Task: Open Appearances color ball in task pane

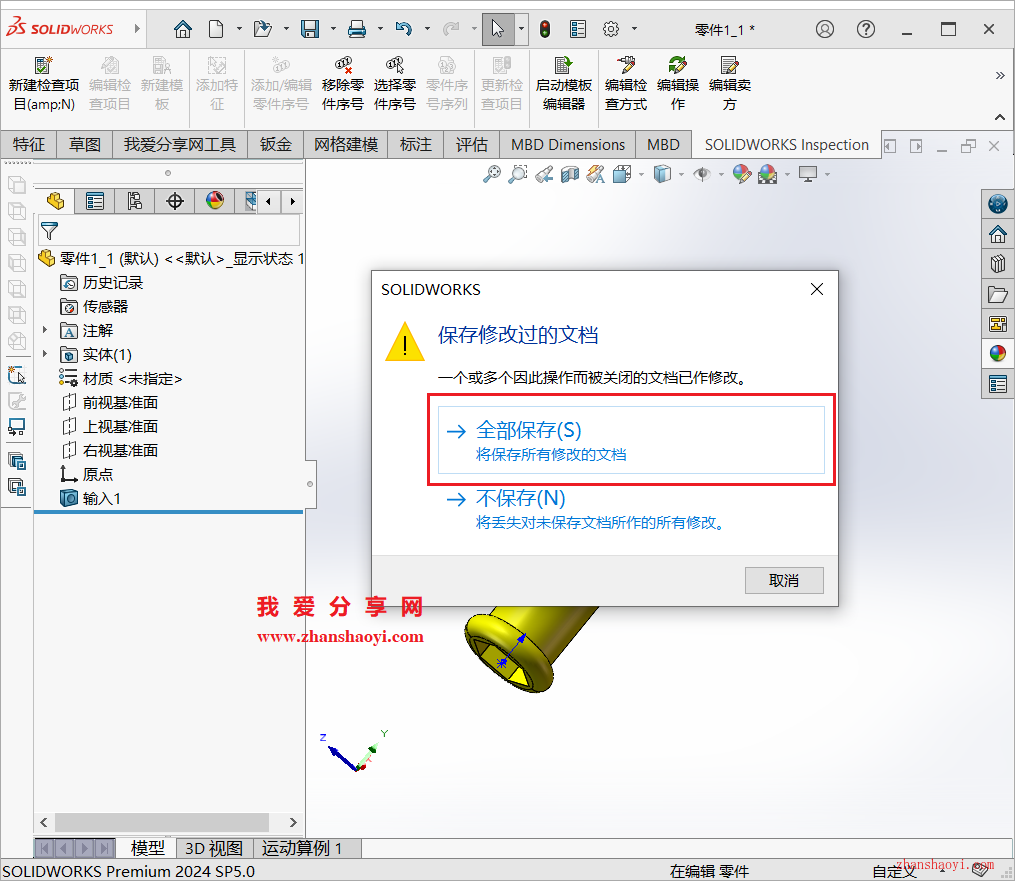Action: pyautogui.click(x=998, y=353)
